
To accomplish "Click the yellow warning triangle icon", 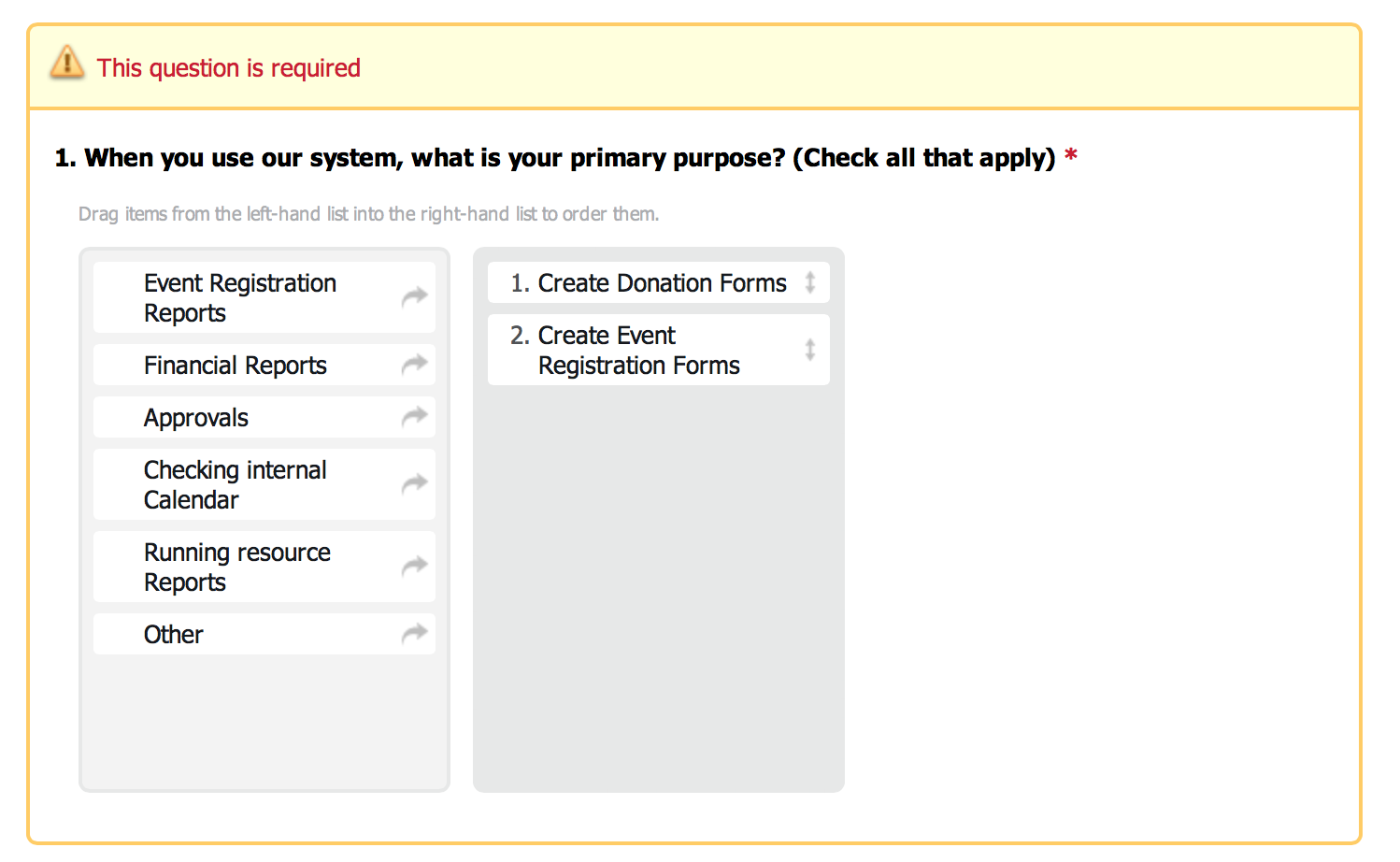I will tap(67, 64).
